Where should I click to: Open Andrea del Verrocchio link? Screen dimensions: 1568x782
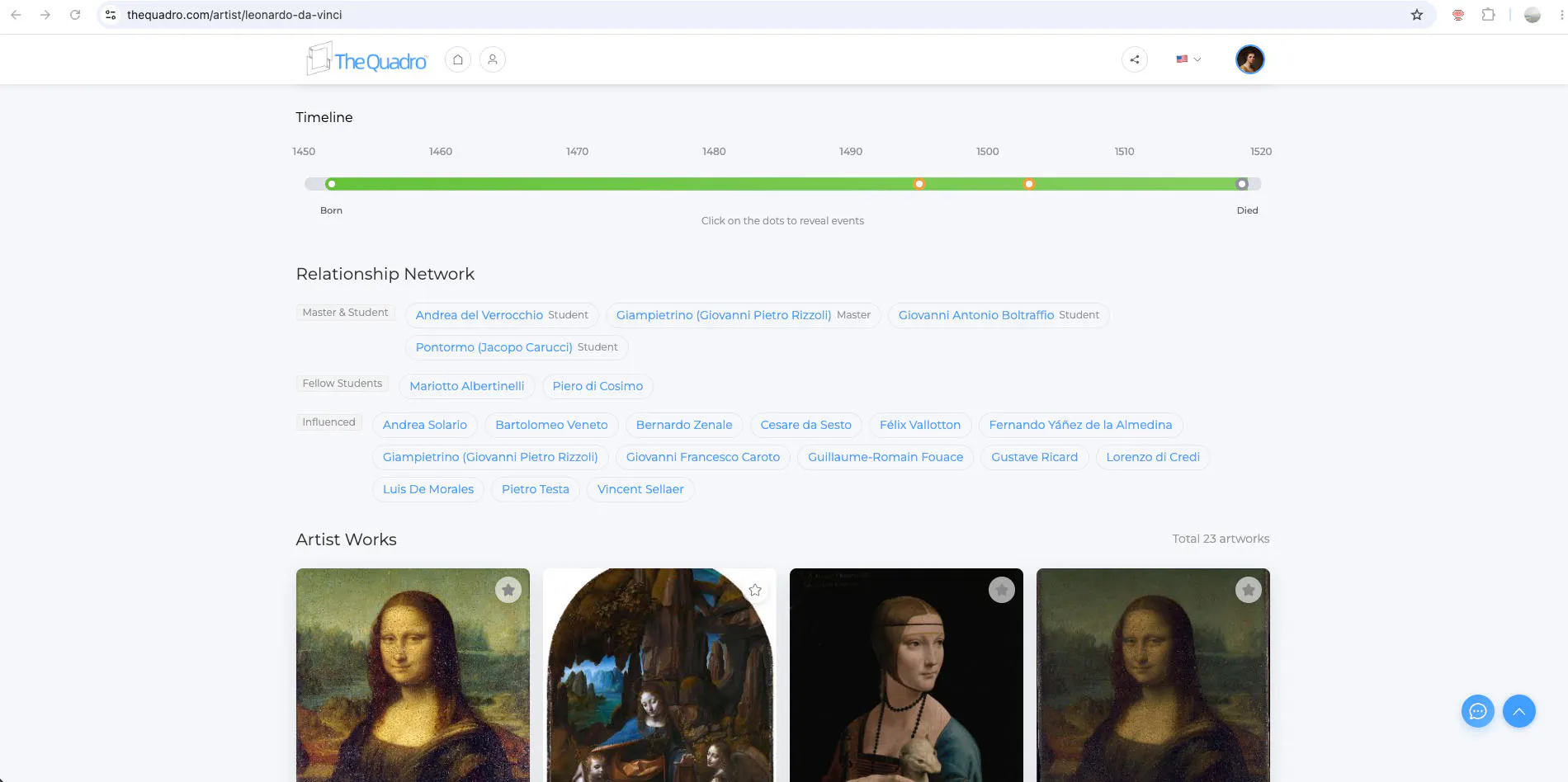click(x=479, y=315)
